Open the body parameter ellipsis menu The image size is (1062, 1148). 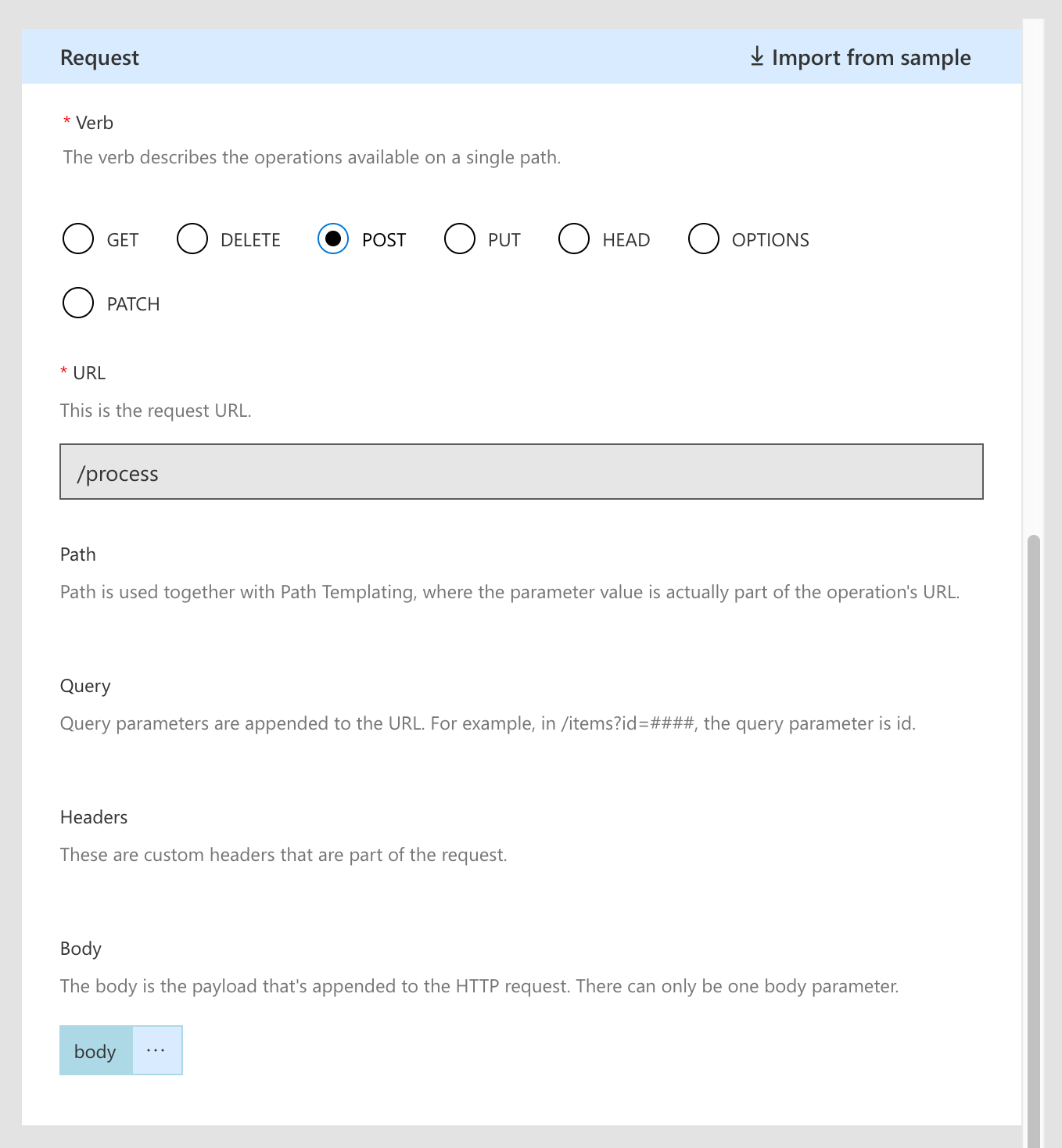point(156,1050)
